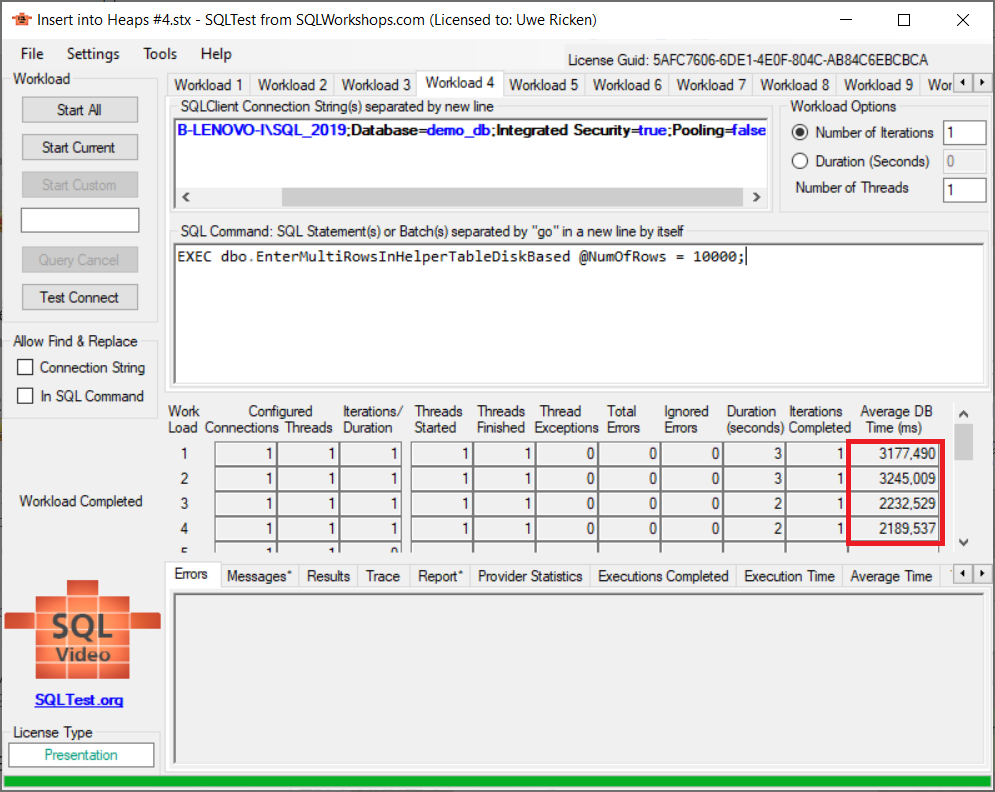
Task: Click the SQL Video logo image
Action: point(82,630)
